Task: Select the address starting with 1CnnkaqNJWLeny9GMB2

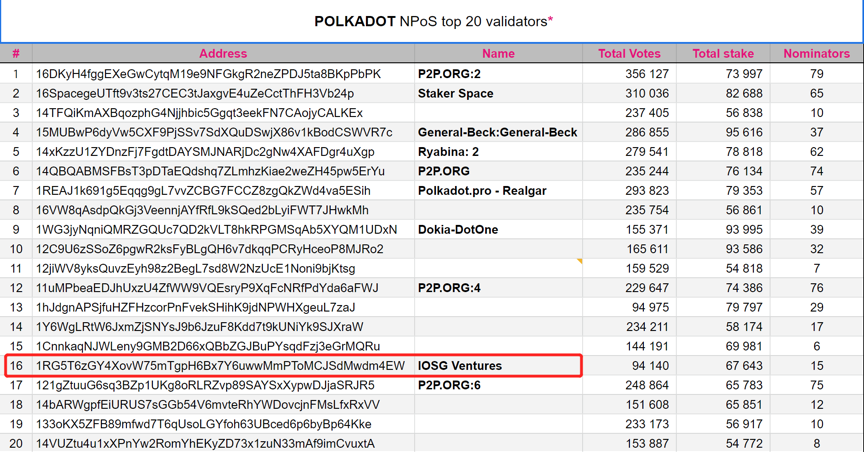Action: 208,346
